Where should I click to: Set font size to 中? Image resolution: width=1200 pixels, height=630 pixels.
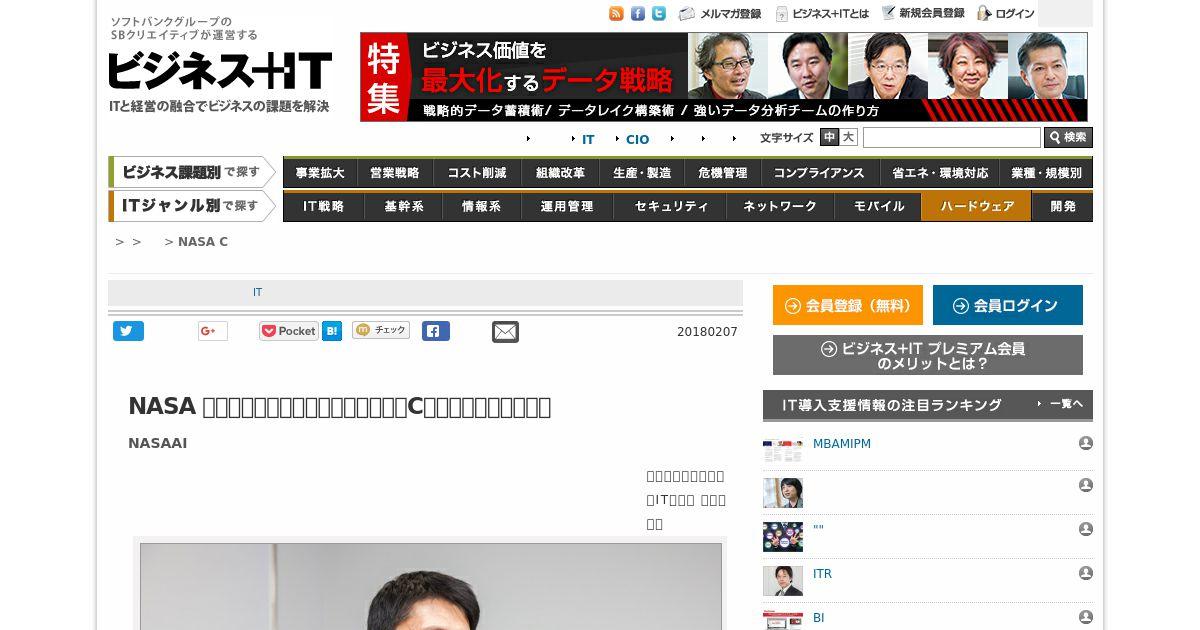pyautogui.click(x=829, y=137)
